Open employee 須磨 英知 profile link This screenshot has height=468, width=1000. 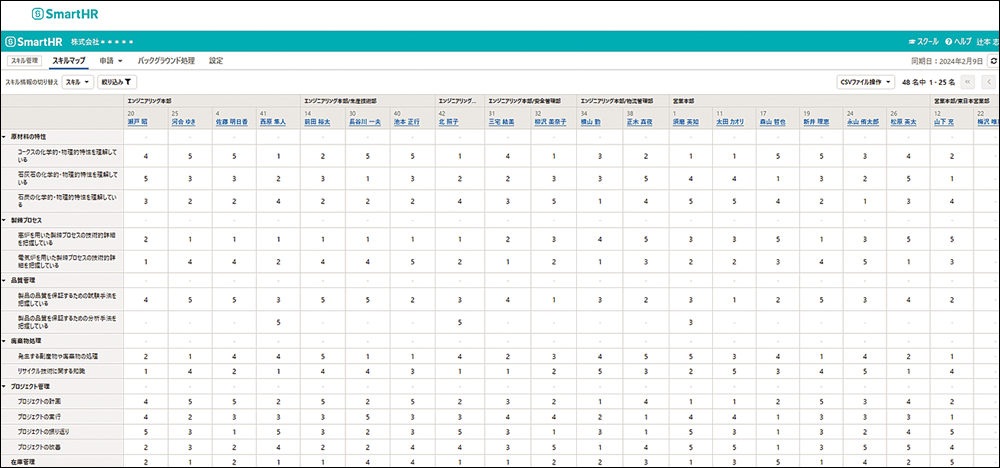[x=687, y=123]
